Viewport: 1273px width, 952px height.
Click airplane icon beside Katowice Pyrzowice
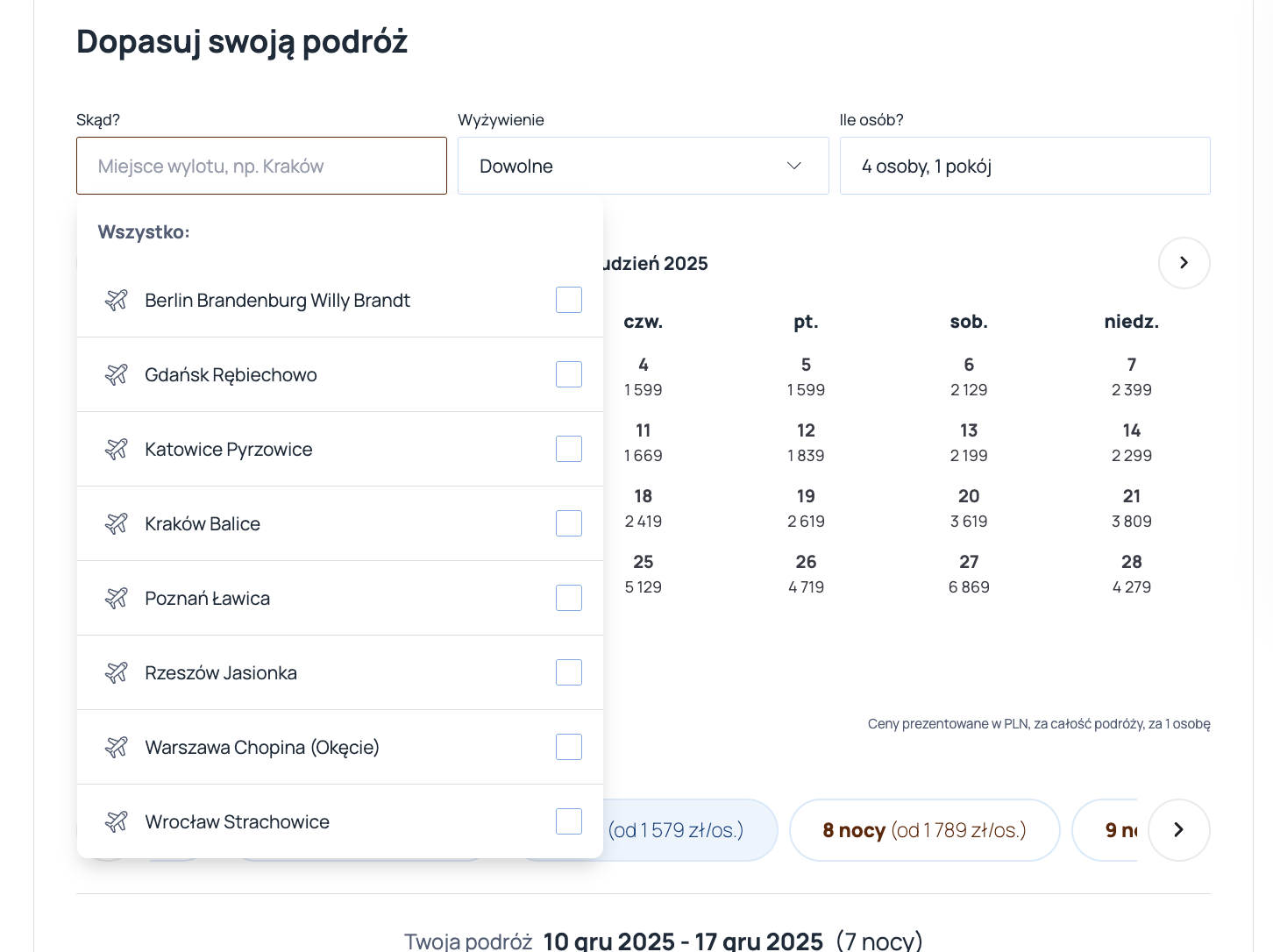tap(117, 449)
